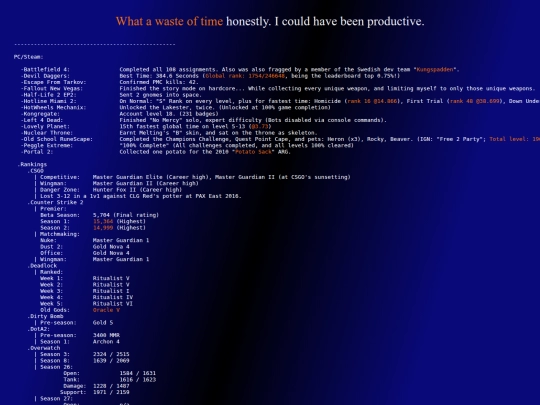Click the Homicide 'rank 16' link
The width and height of the screenshot is (540, 405).
[372, 101]
